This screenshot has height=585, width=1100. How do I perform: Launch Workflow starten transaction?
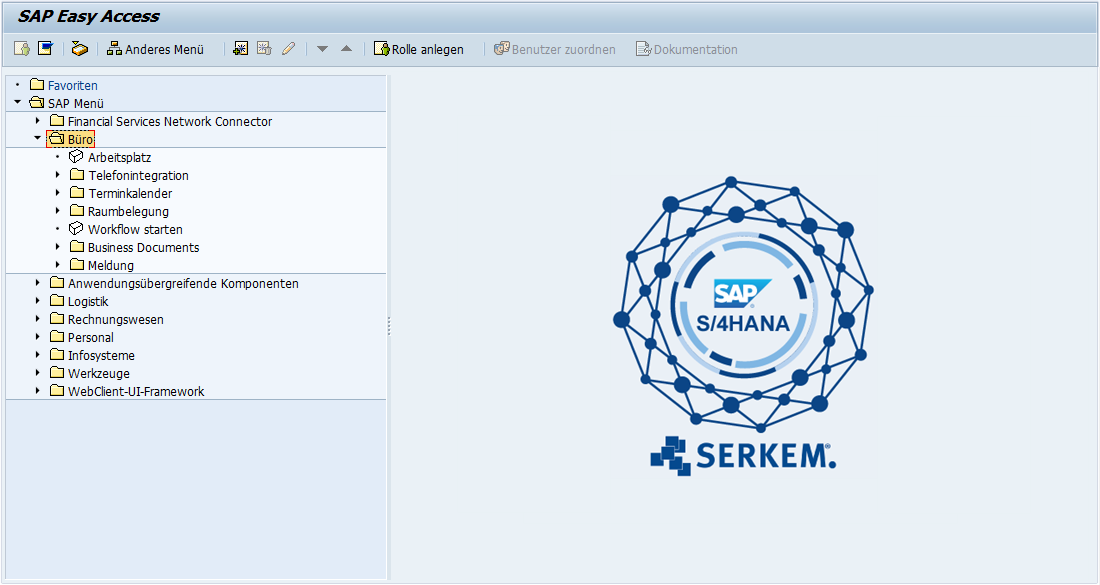pyautogui.click(x=134, y=230)
